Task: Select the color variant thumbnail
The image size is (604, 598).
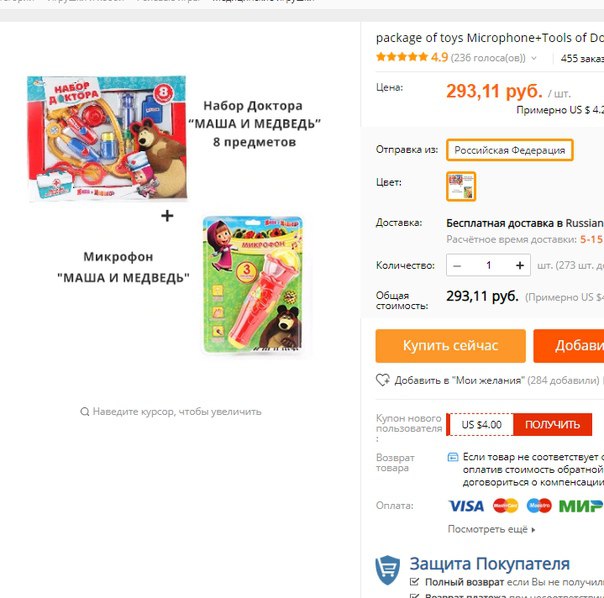Action: [x=461, y=186]
